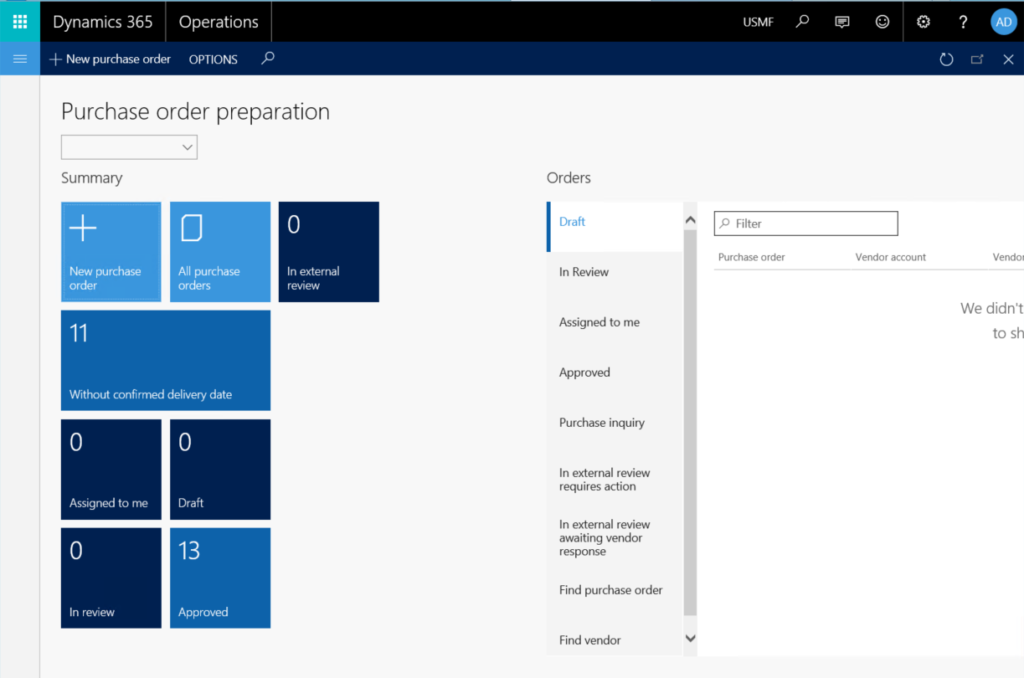
Task: Select the In Review orders tab
Action: (x=584, y=272)
